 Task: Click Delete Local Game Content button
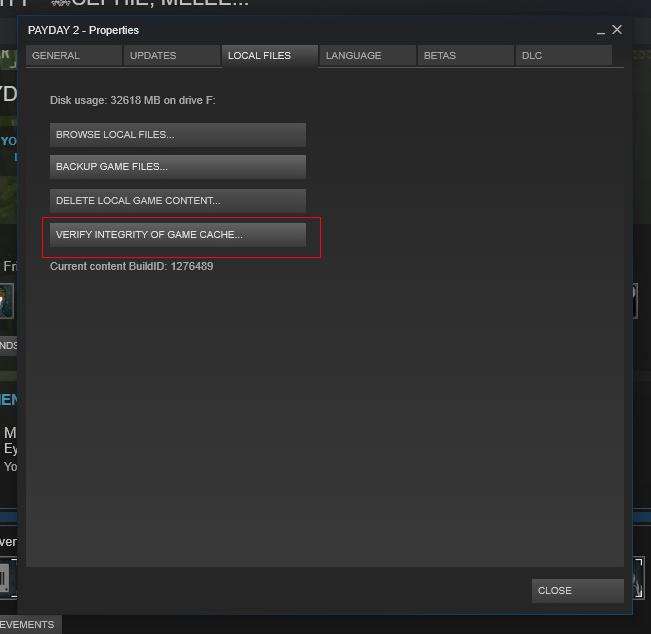click(178, 201)
